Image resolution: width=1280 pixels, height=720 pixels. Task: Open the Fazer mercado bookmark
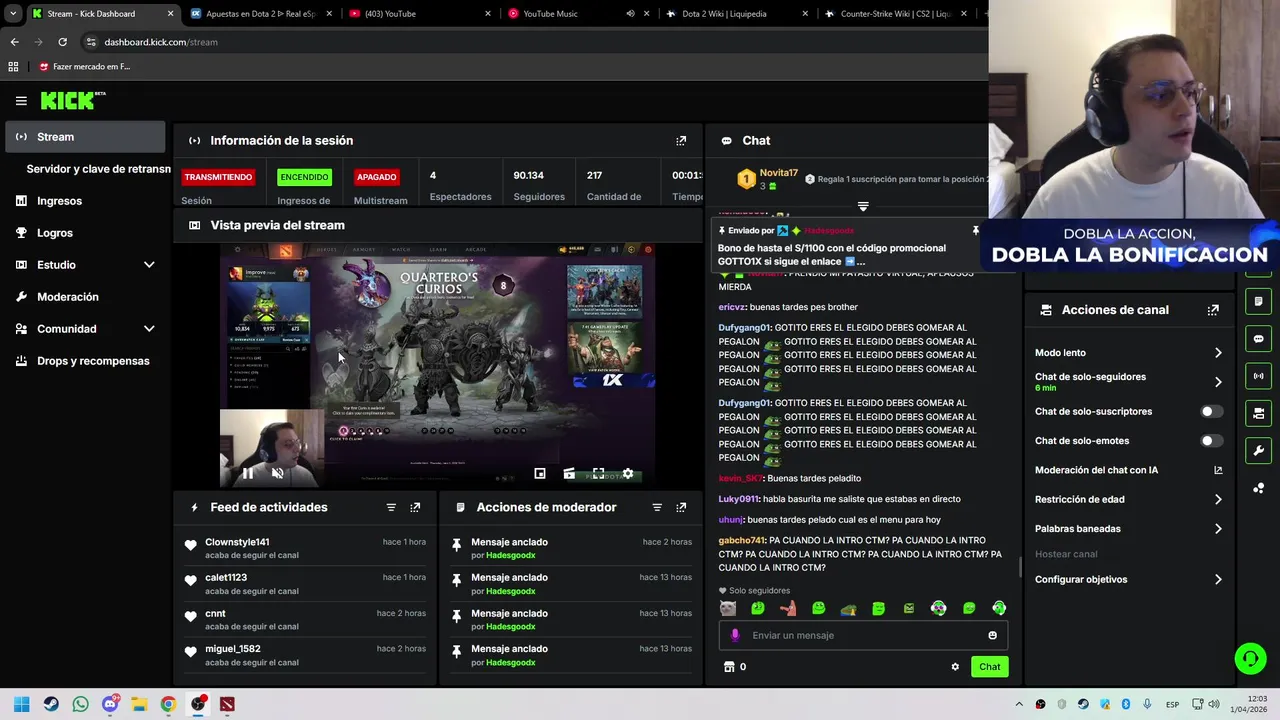coord(84,67)
